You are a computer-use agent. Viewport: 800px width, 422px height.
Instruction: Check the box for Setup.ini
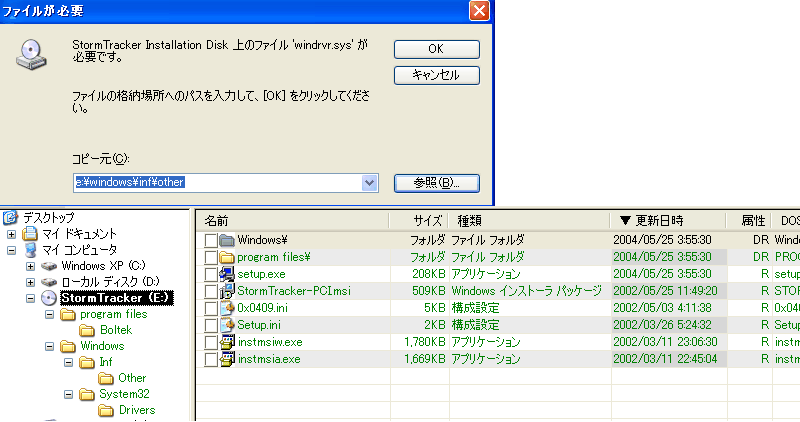tap(211, 326)
